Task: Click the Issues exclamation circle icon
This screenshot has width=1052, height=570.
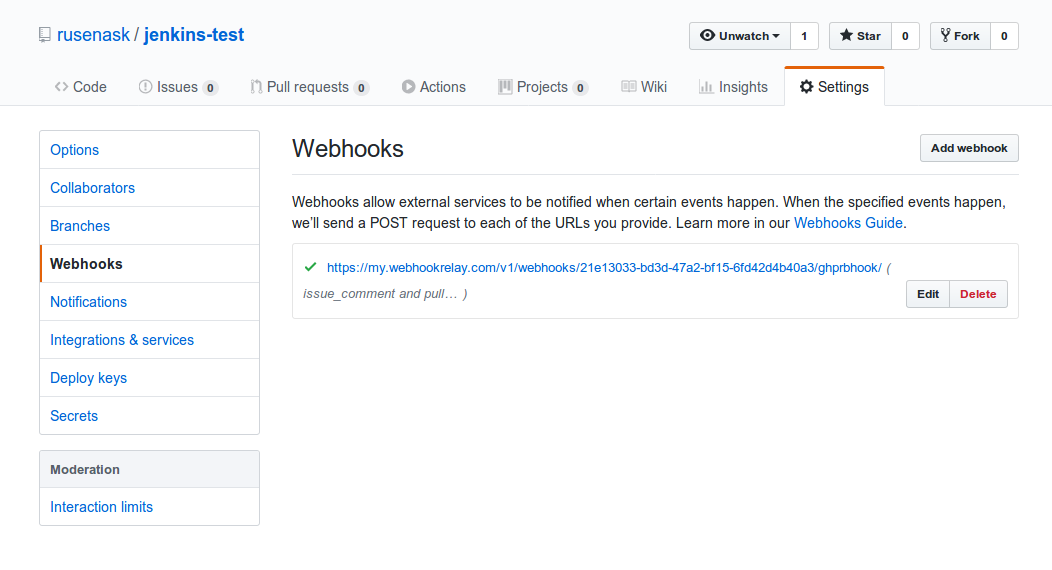Action: 145,87
